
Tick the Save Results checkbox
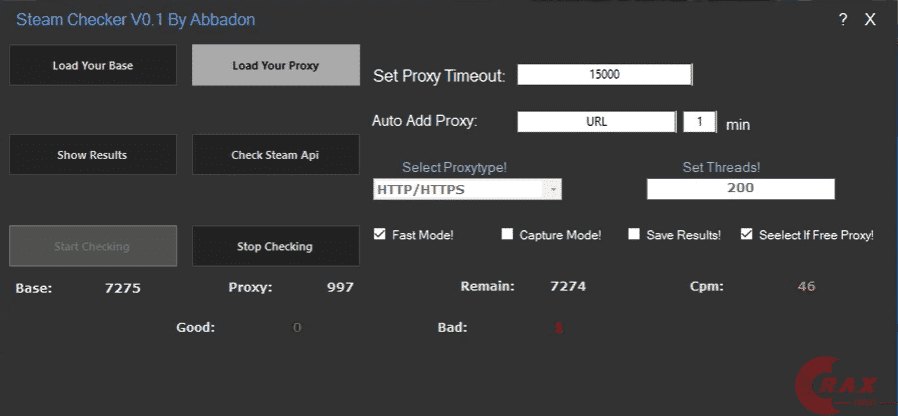[634, 234]
